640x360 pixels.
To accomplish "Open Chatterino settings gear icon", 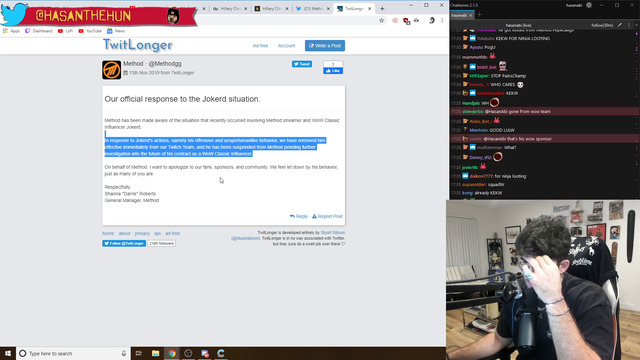I will pos(589,5).
